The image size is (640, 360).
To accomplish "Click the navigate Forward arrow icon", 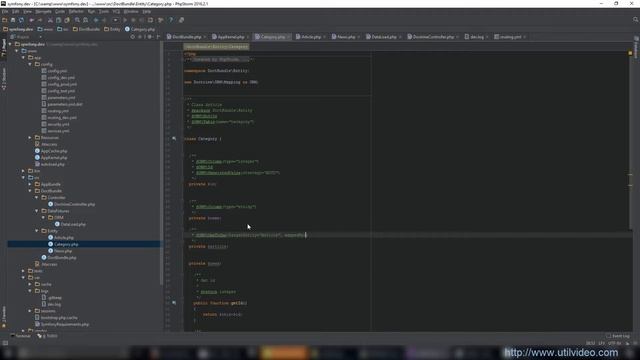I will [104, 20].
